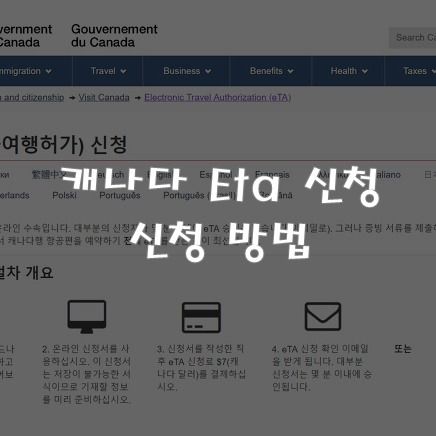Expand the Business menu
The image size is (436, 436).
click(187, 71)
